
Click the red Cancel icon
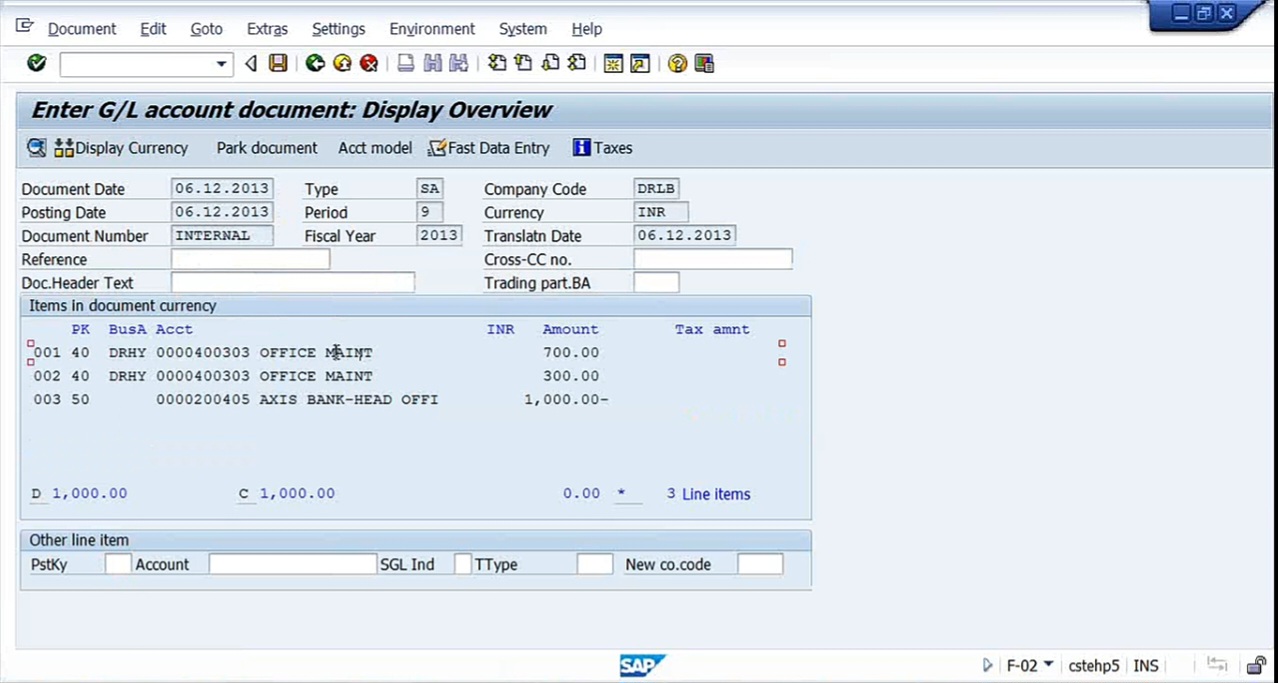click(369, 64)
